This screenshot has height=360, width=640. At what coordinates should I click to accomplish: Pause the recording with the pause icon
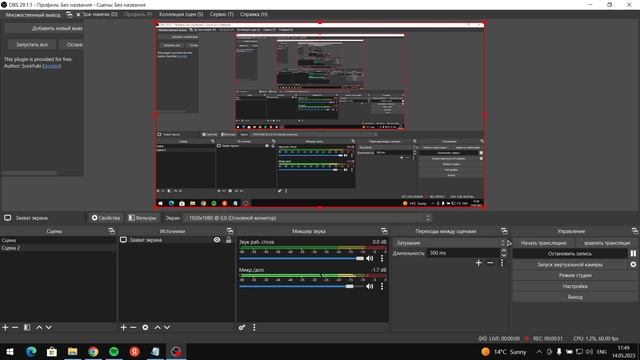(x=633, y=253)
